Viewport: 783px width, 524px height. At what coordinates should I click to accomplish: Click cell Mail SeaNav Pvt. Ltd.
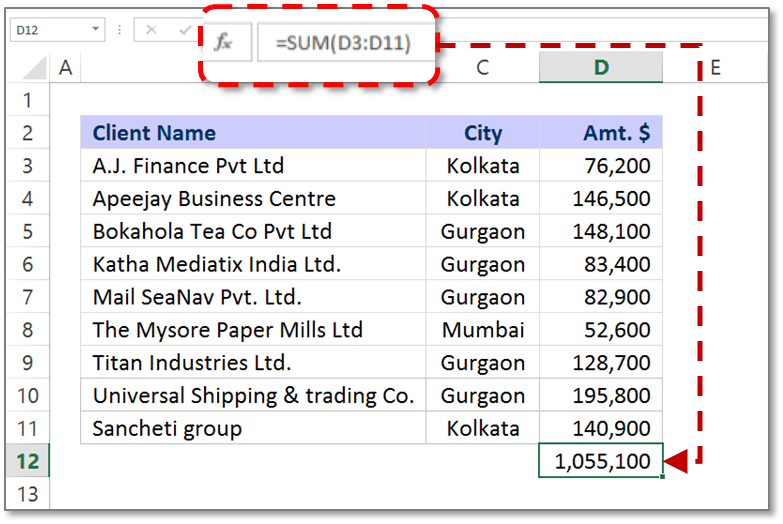coord(253,297)
